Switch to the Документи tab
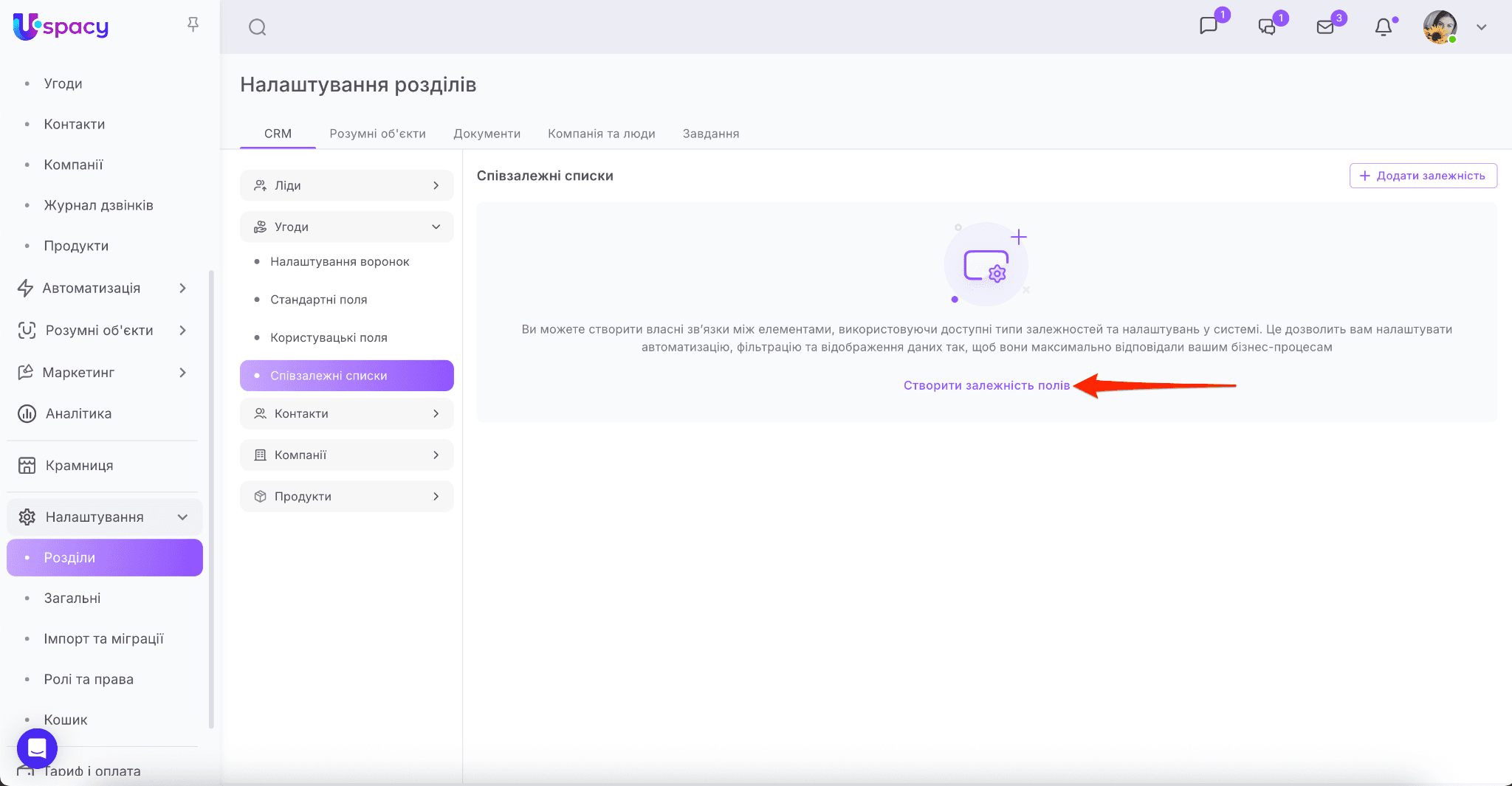Viewport: 1512px width, 786px height. click(487, 134)
